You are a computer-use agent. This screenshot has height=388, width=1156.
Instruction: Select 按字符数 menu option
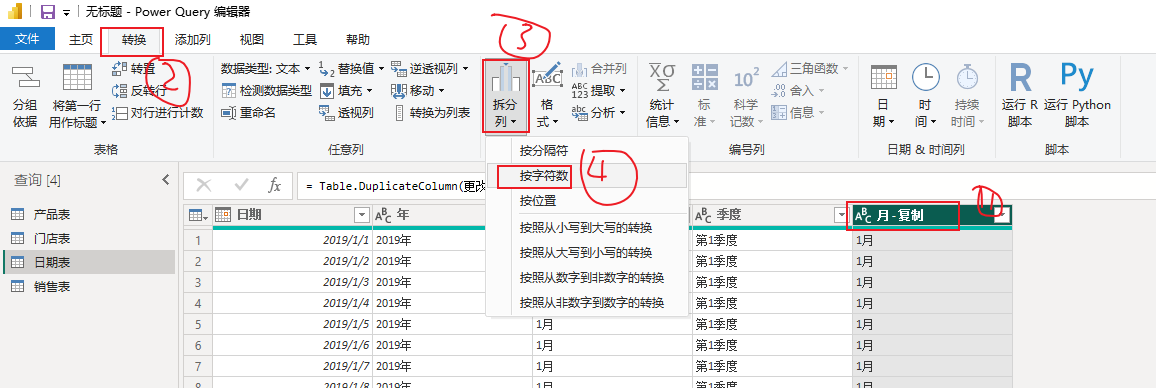(x=587, y=176)
